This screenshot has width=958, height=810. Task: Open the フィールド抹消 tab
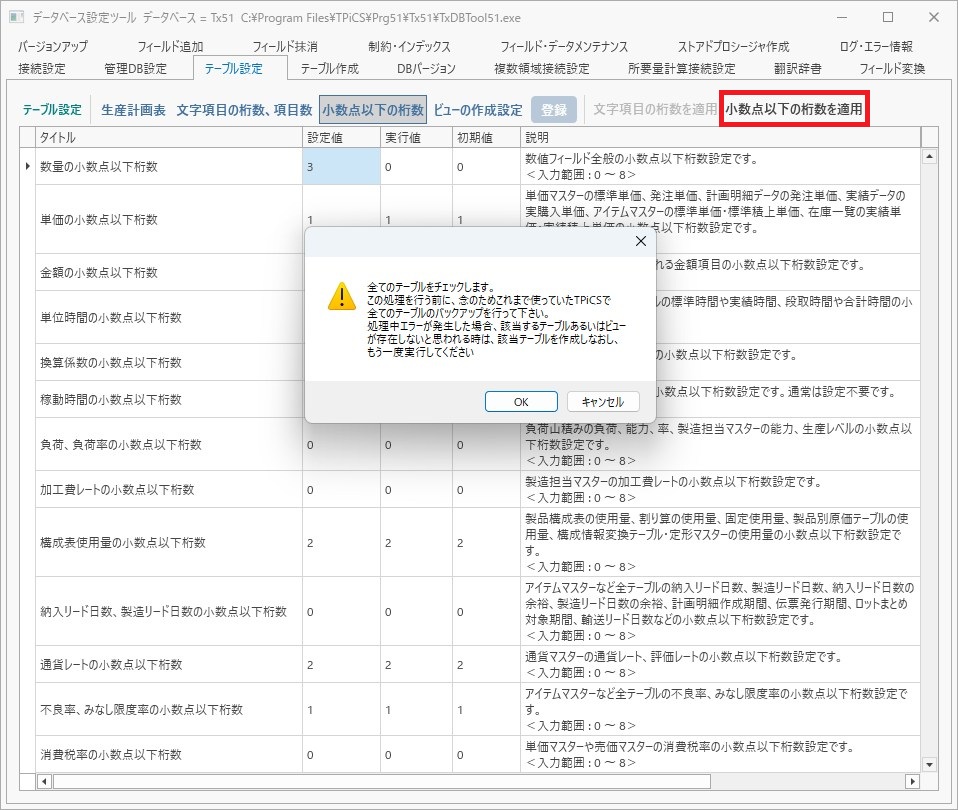(285, 46)
